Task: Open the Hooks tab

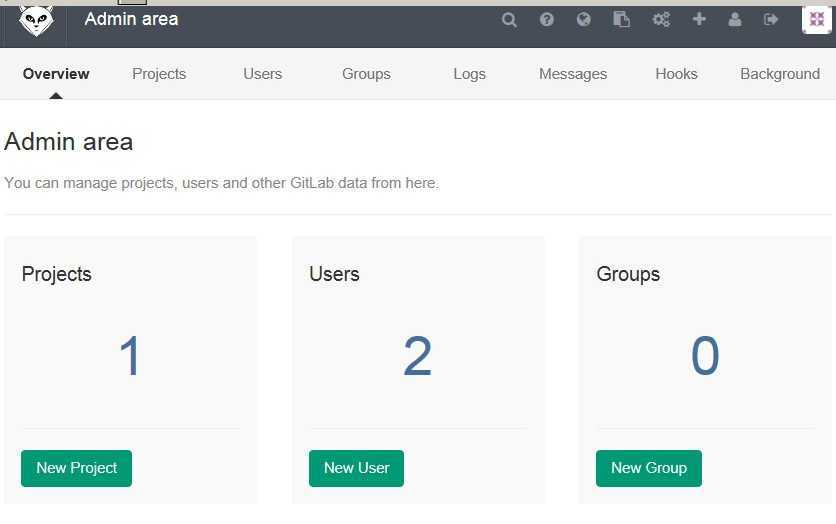Action: point(676,74)
